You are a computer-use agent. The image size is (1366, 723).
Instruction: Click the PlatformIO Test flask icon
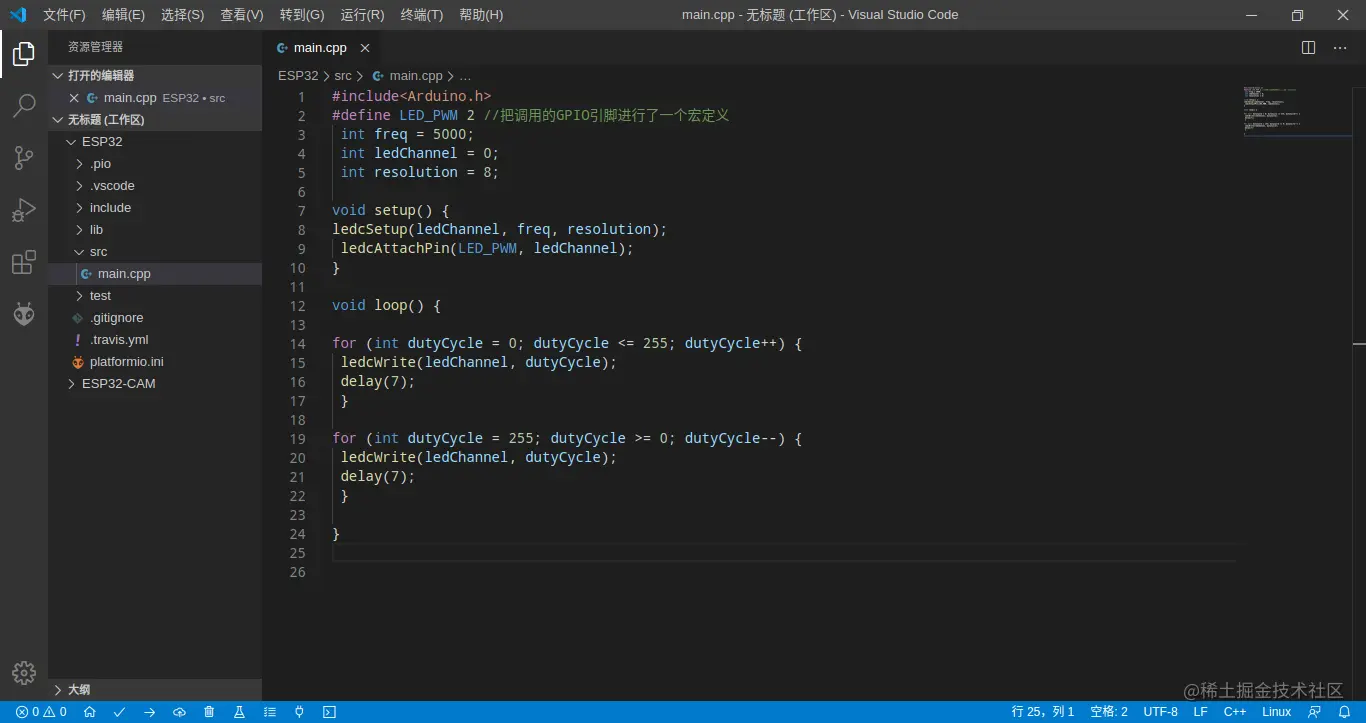pos(239,712)
